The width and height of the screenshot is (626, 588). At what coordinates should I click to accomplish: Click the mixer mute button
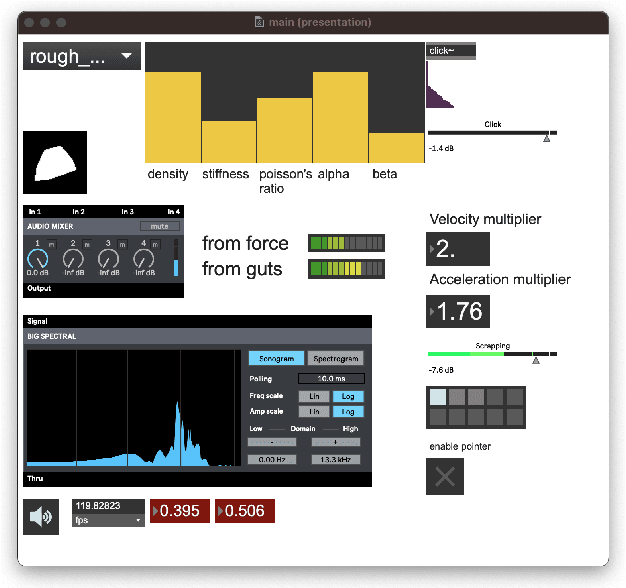160,226
